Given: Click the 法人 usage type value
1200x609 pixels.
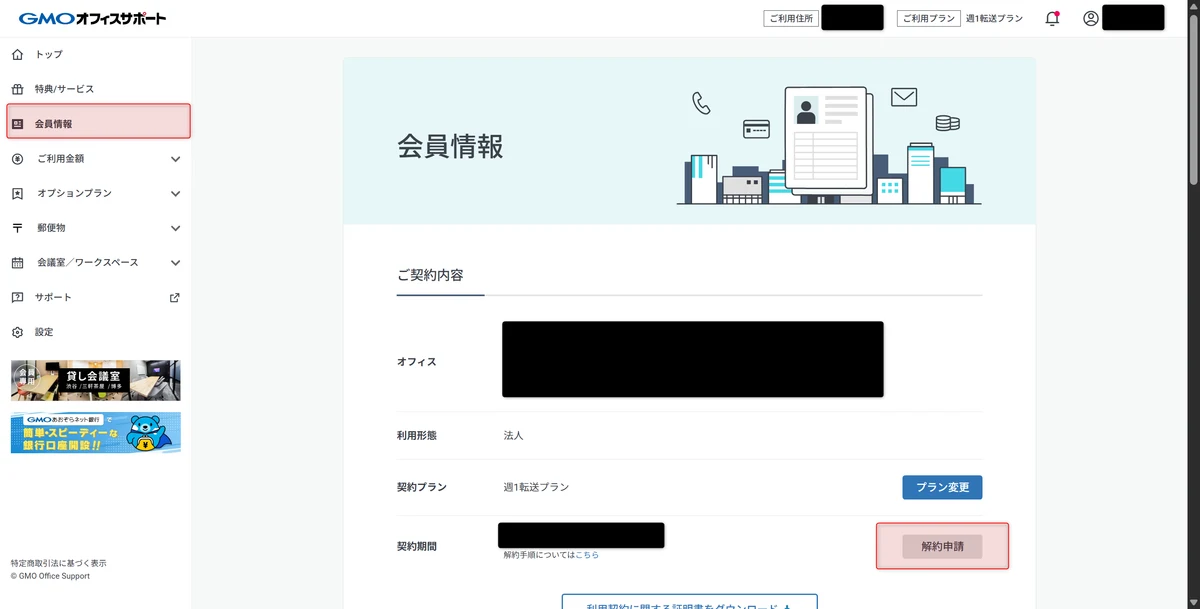Looking at the screenshot, I should [513, 436].
